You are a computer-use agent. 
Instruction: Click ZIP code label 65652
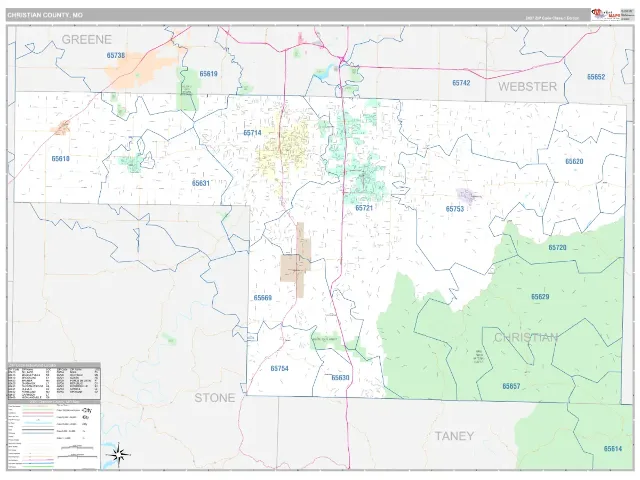coord(596,77)
